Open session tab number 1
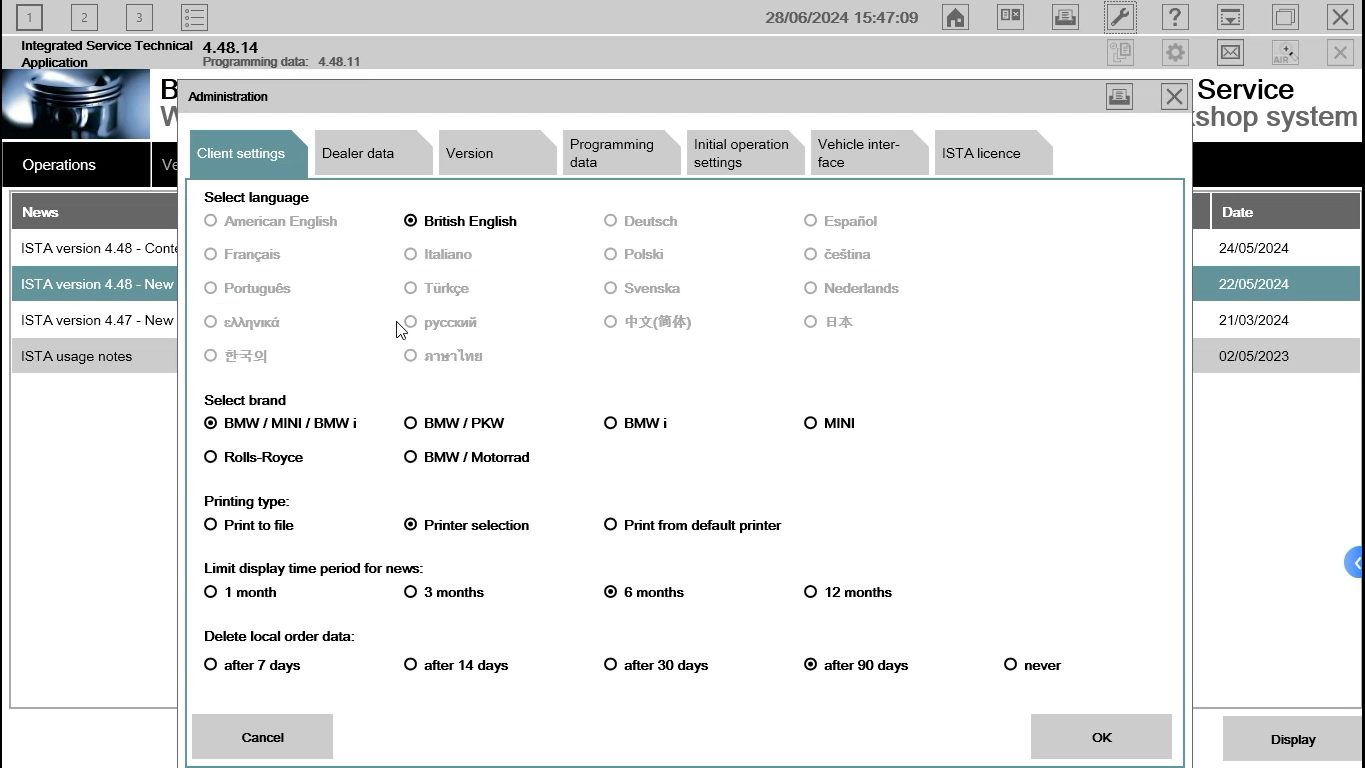1365x768 pixels. 30,17
